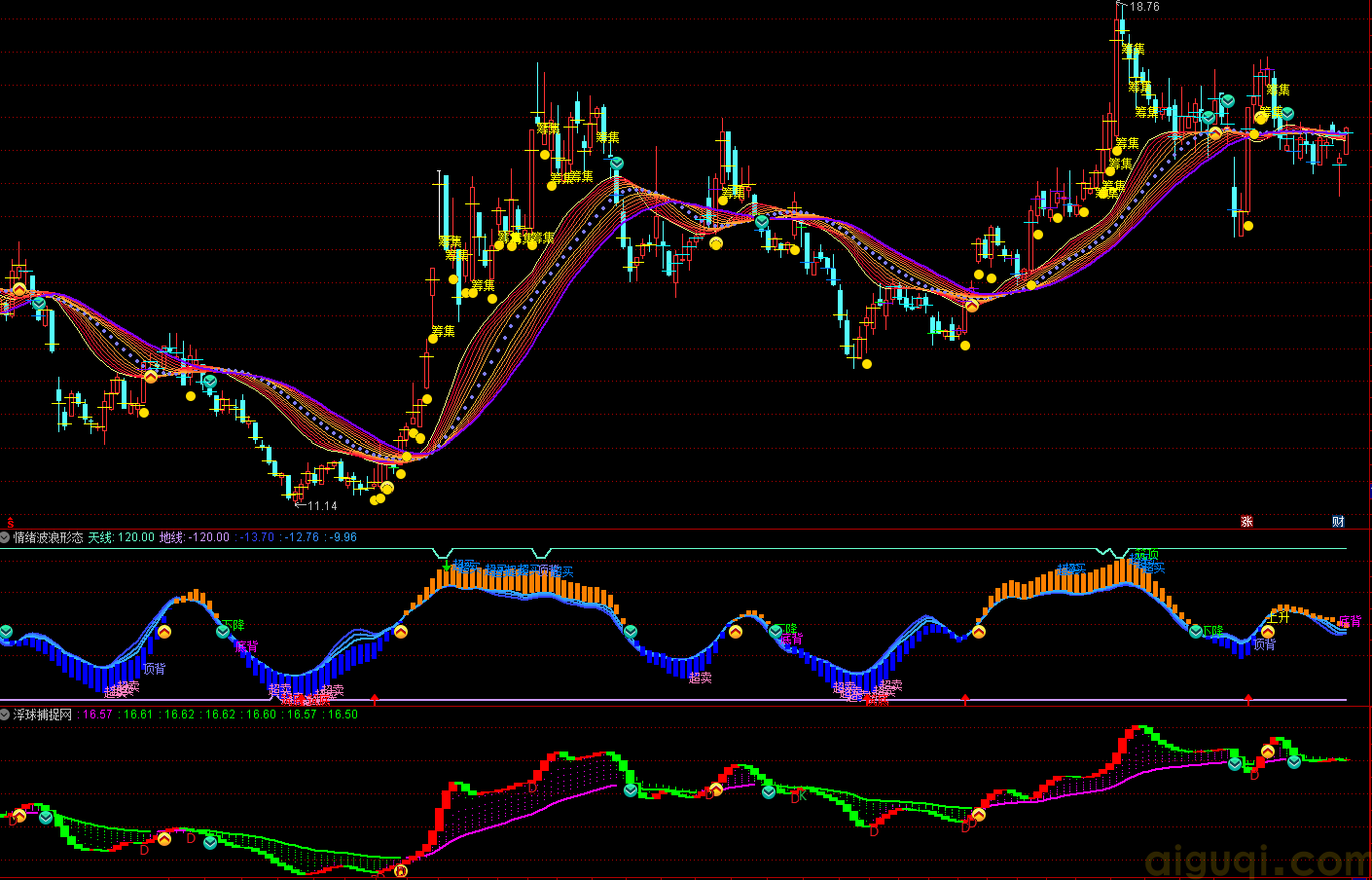
Task: Click the 涨 event marker icon
Action: (1246, 522)
